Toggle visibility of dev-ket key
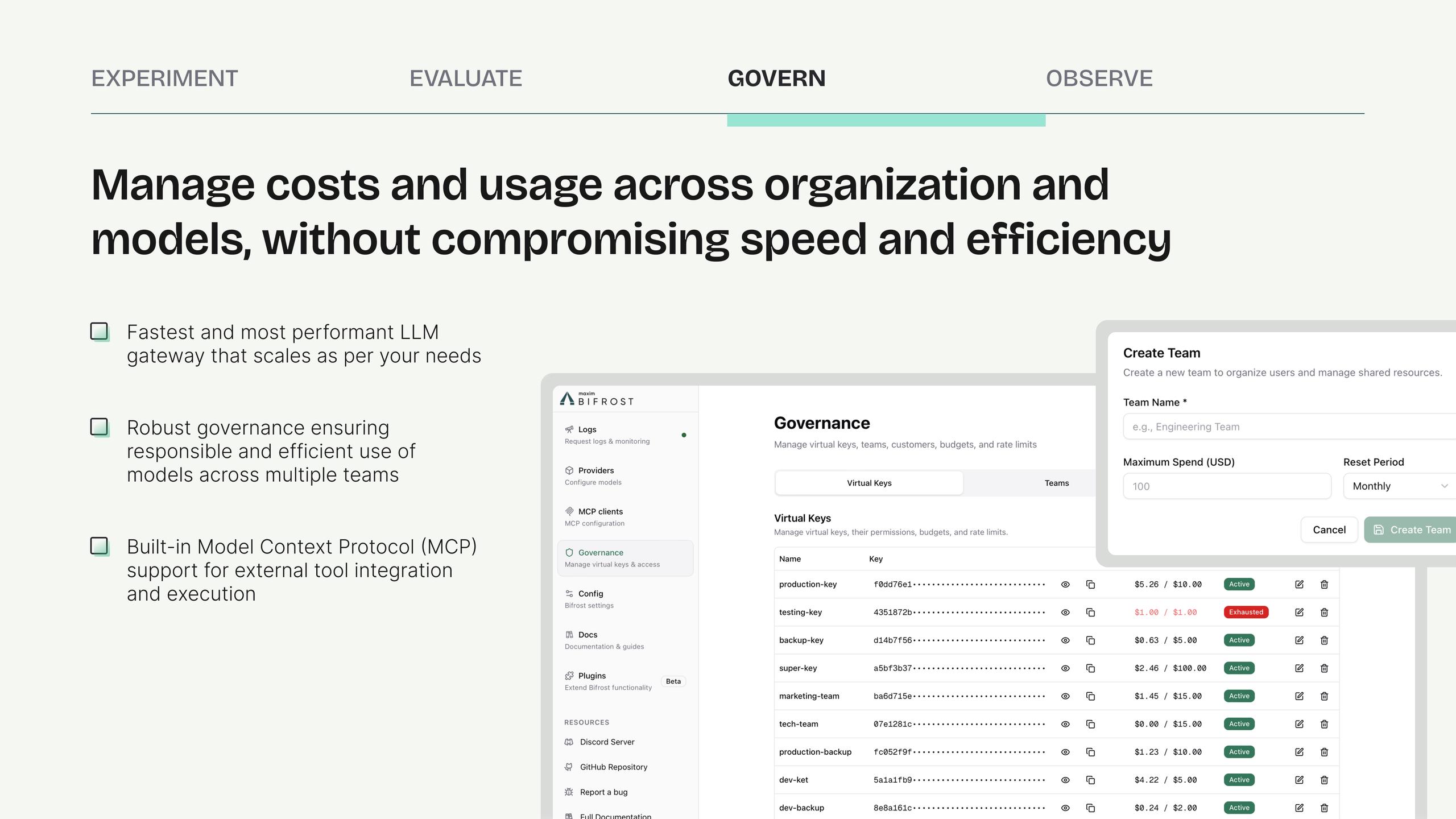The height and width of the screenshot is (819, 1456). 1065,780
